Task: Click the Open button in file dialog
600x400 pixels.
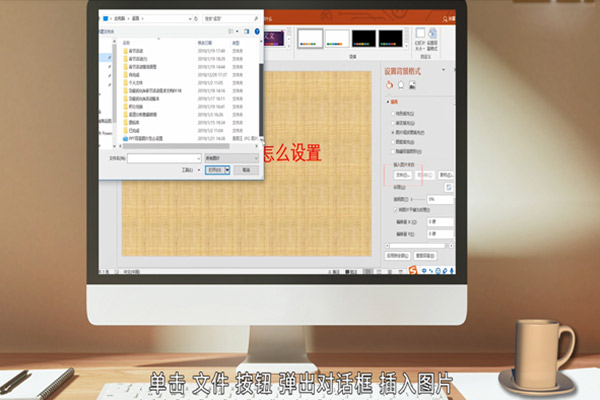Action: [215, 170]
